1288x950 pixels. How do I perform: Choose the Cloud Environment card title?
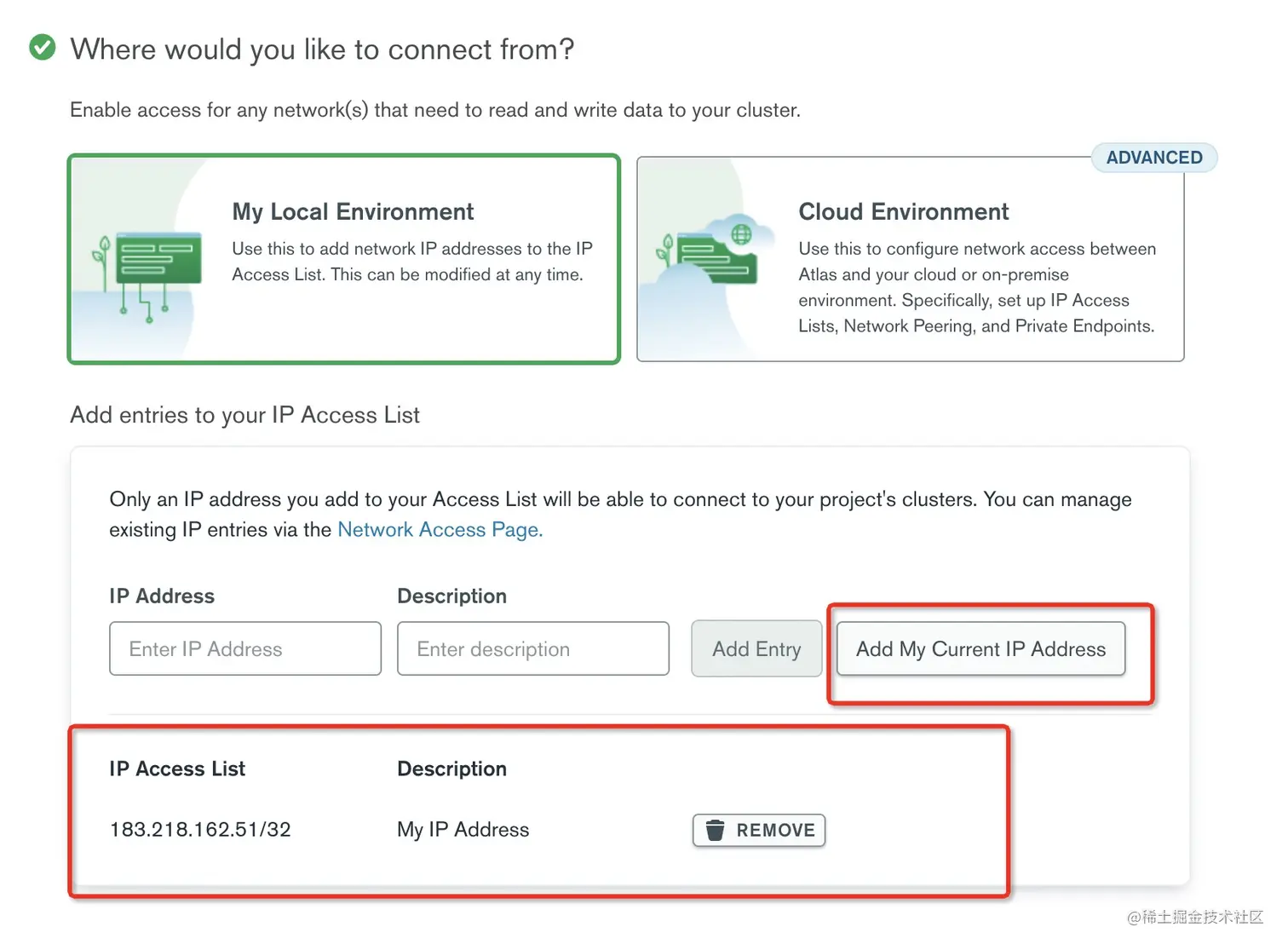point(903,211)
